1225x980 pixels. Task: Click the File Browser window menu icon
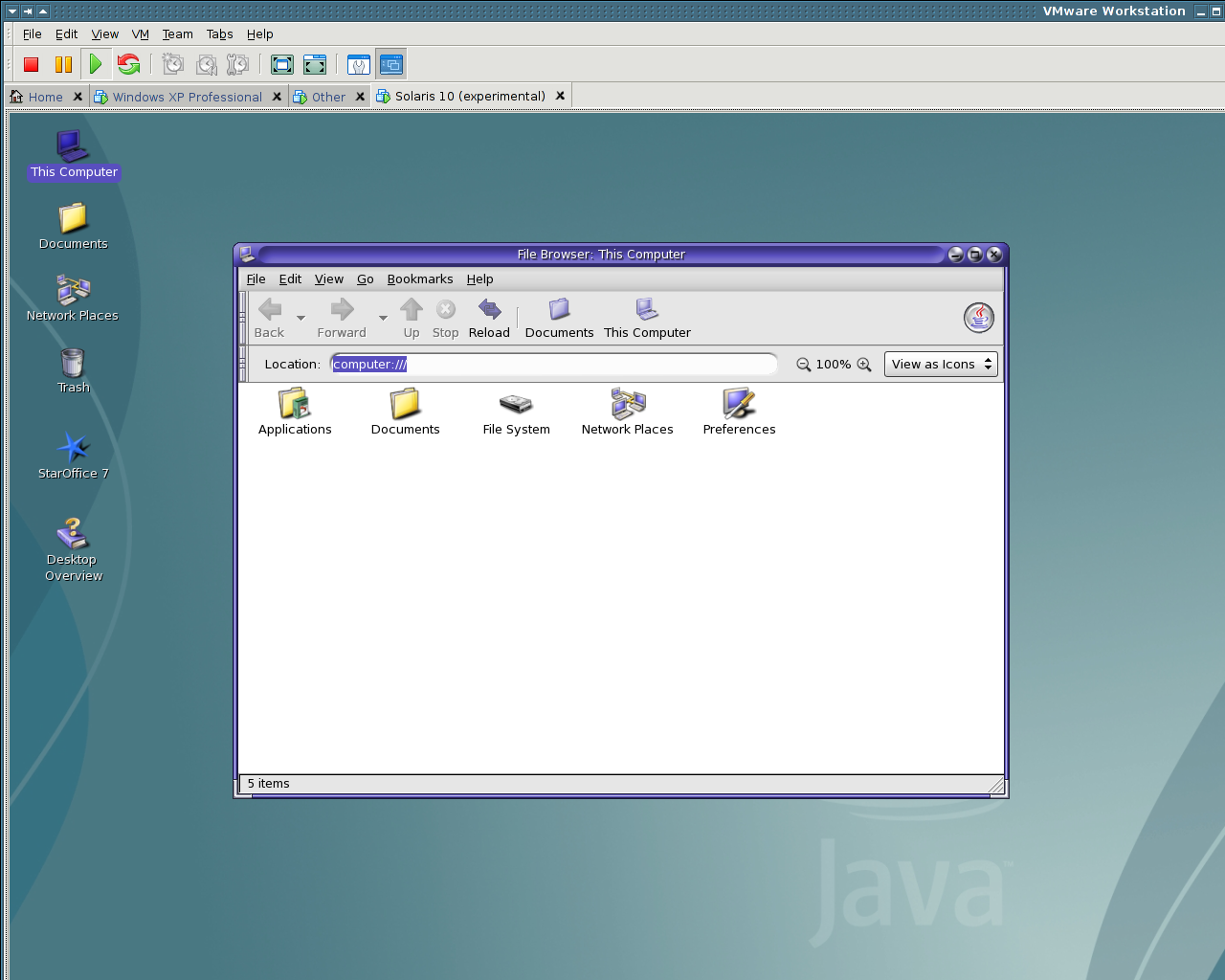[247, 254]
